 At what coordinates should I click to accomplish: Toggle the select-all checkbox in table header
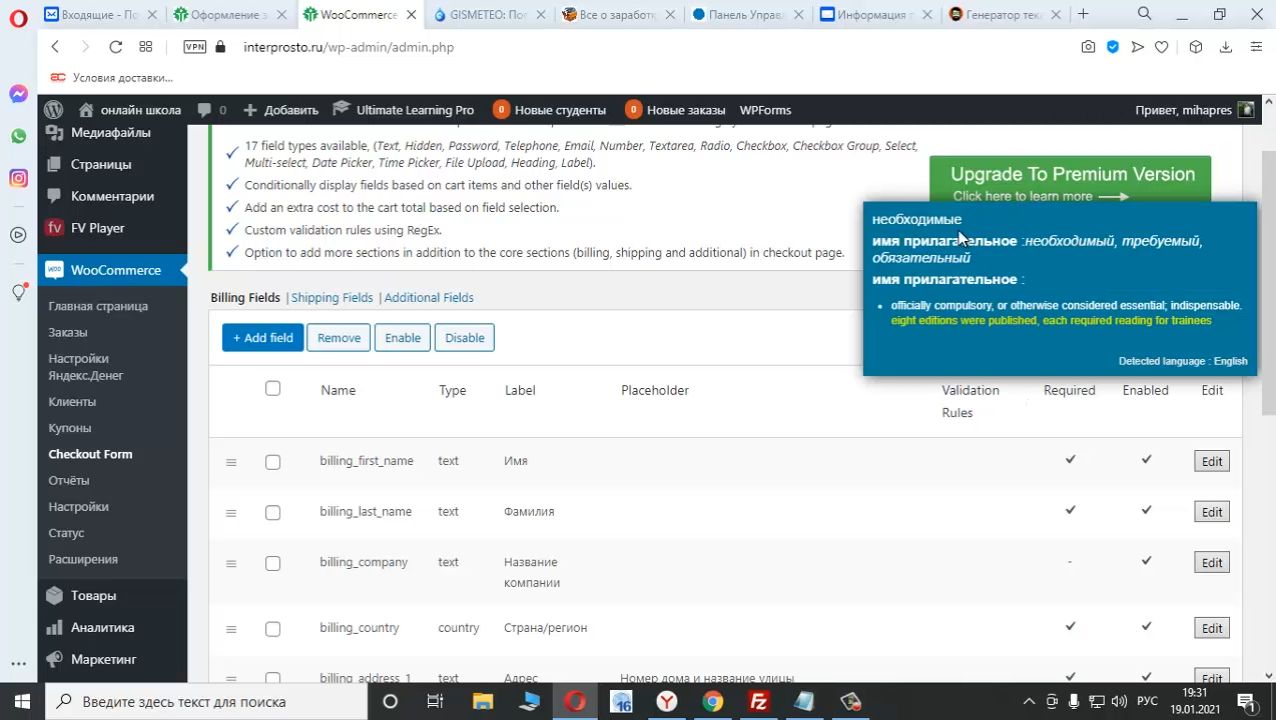(273, 389)
